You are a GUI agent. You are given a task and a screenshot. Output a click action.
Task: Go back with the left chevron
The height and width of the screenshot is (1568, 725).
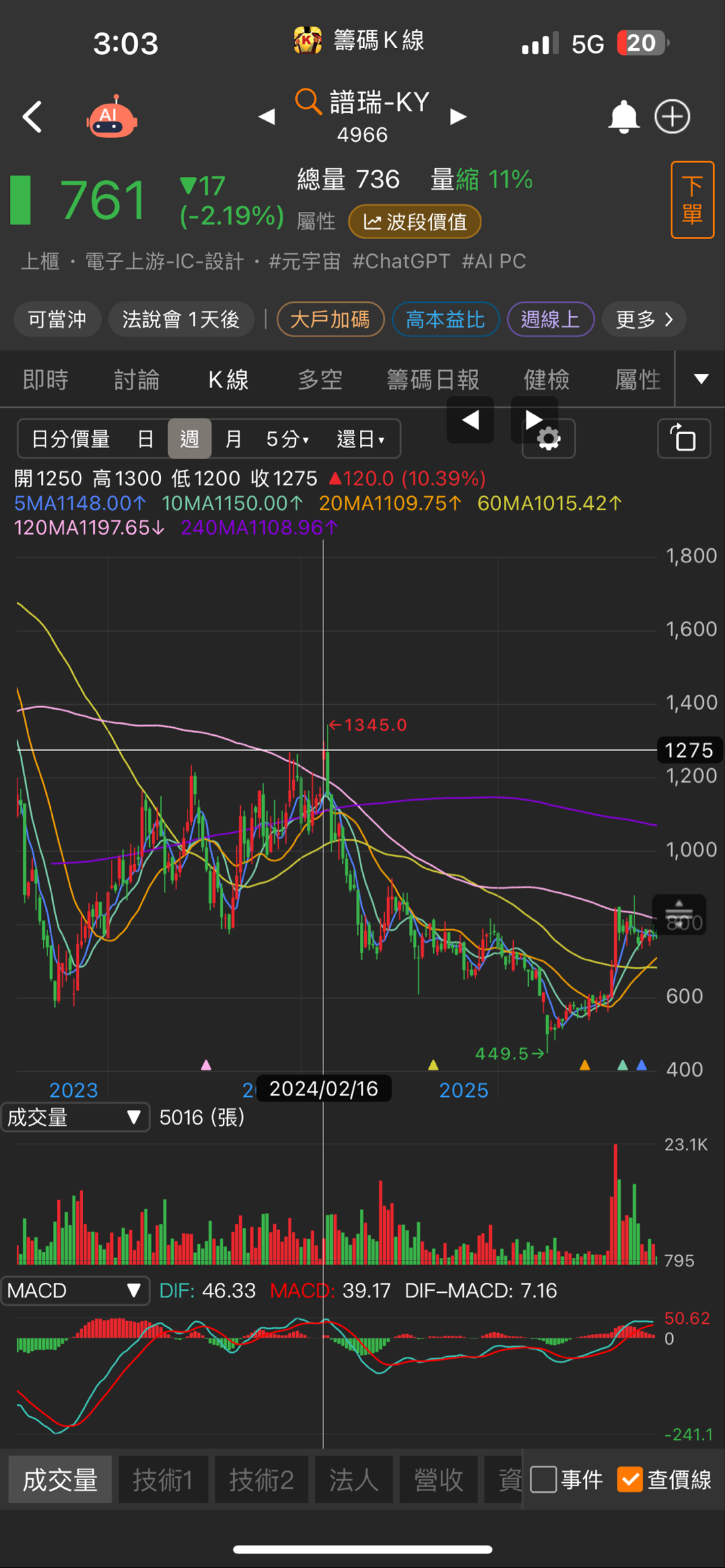pyautogui.click(x=32, y=117)
